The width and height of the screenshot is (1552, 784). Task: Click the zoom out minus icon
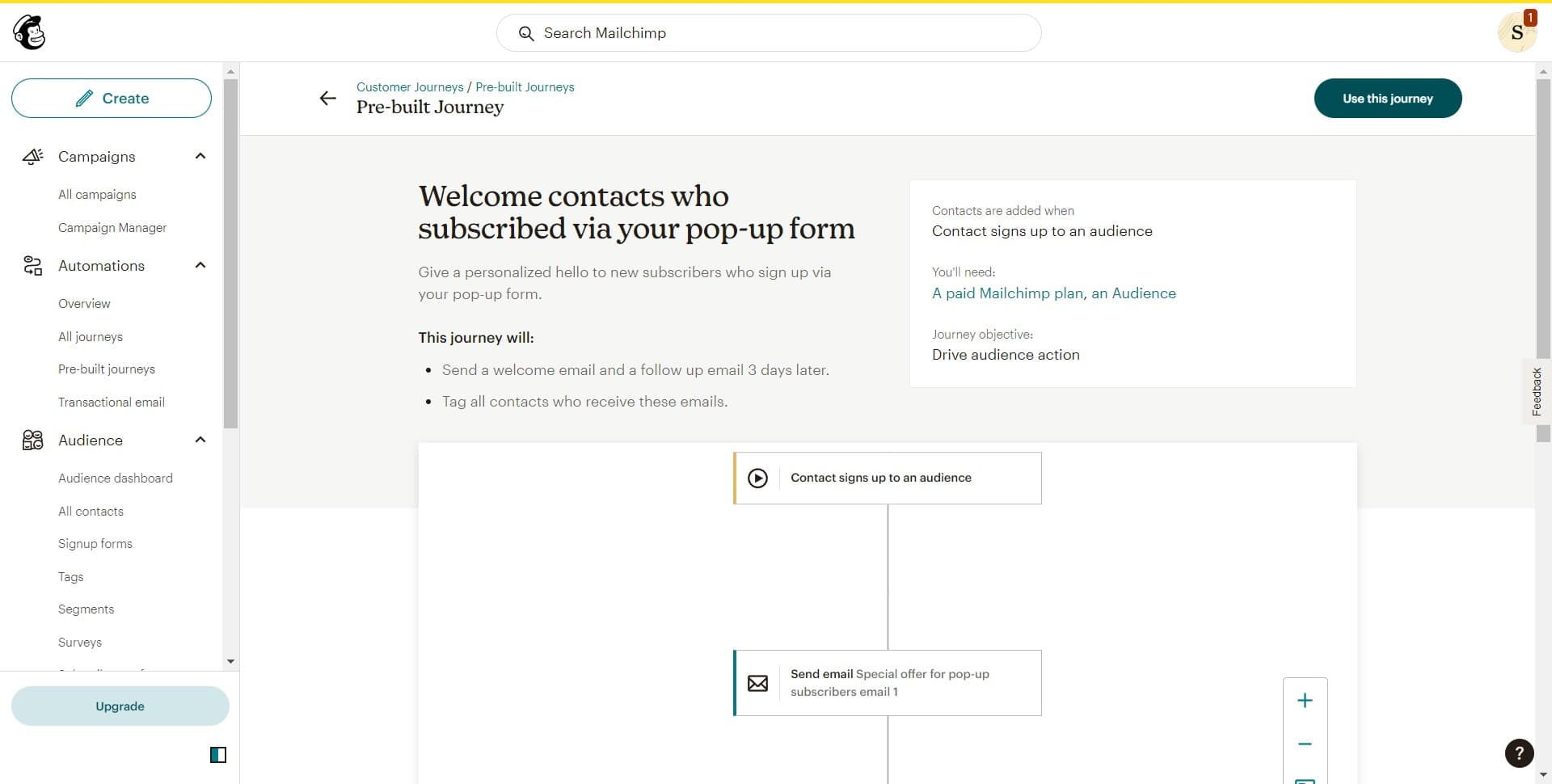[x=1305, y=744]
